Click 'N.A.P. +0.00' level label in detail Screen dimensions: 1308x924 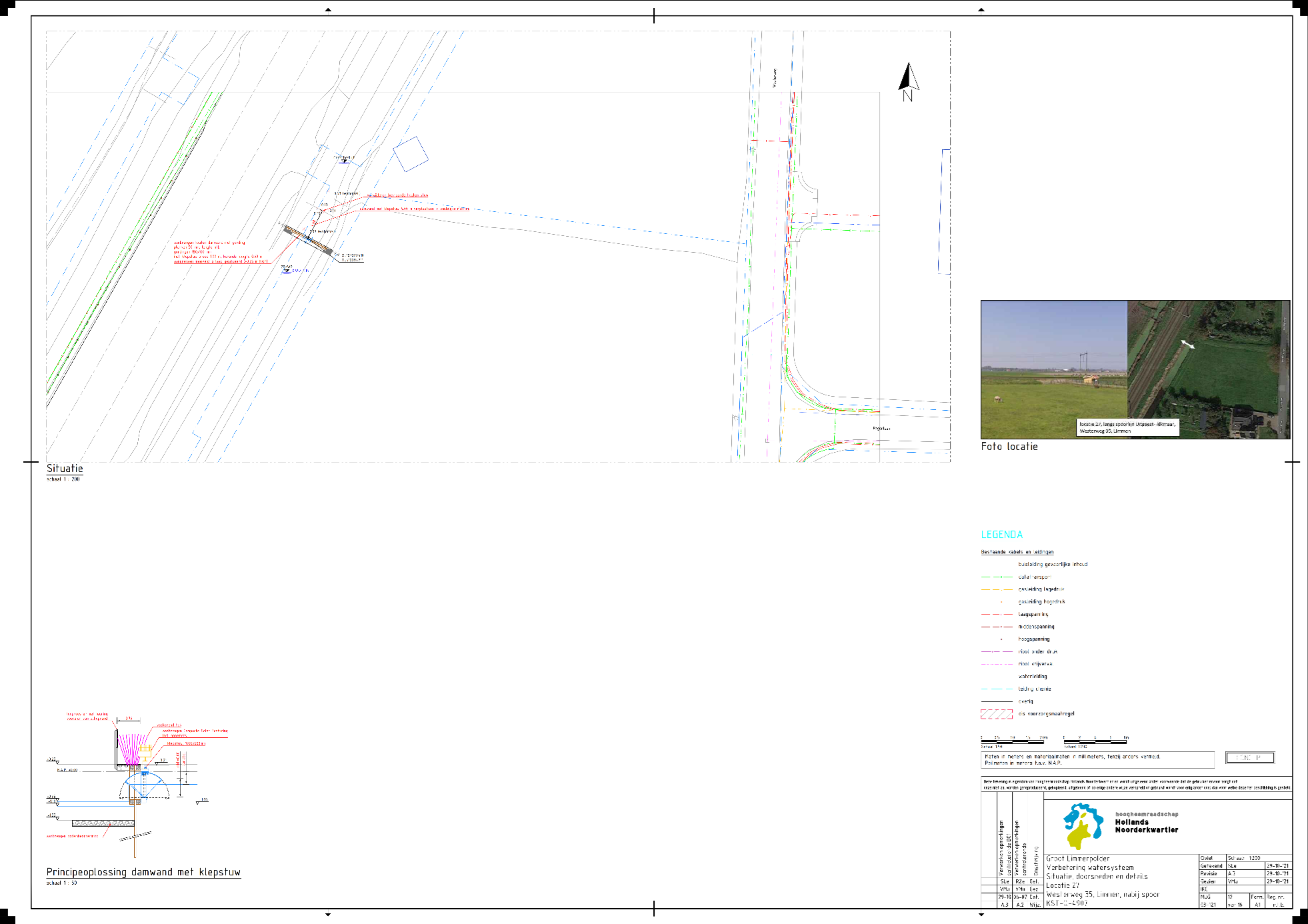(x=67, y=770)
